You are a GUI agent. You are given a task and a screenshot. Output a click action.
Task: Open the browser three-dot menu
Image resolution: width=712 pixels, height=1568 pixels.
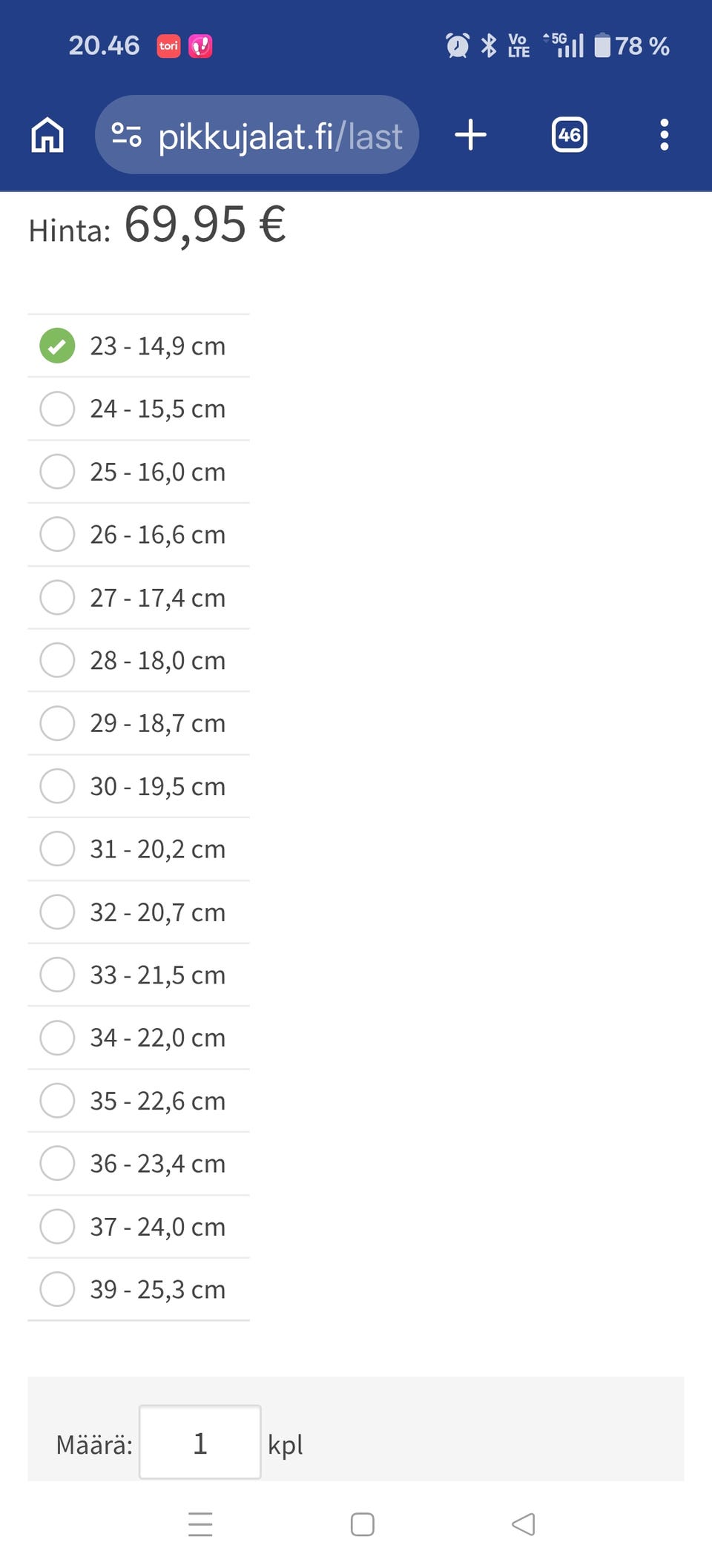point(664,135)
